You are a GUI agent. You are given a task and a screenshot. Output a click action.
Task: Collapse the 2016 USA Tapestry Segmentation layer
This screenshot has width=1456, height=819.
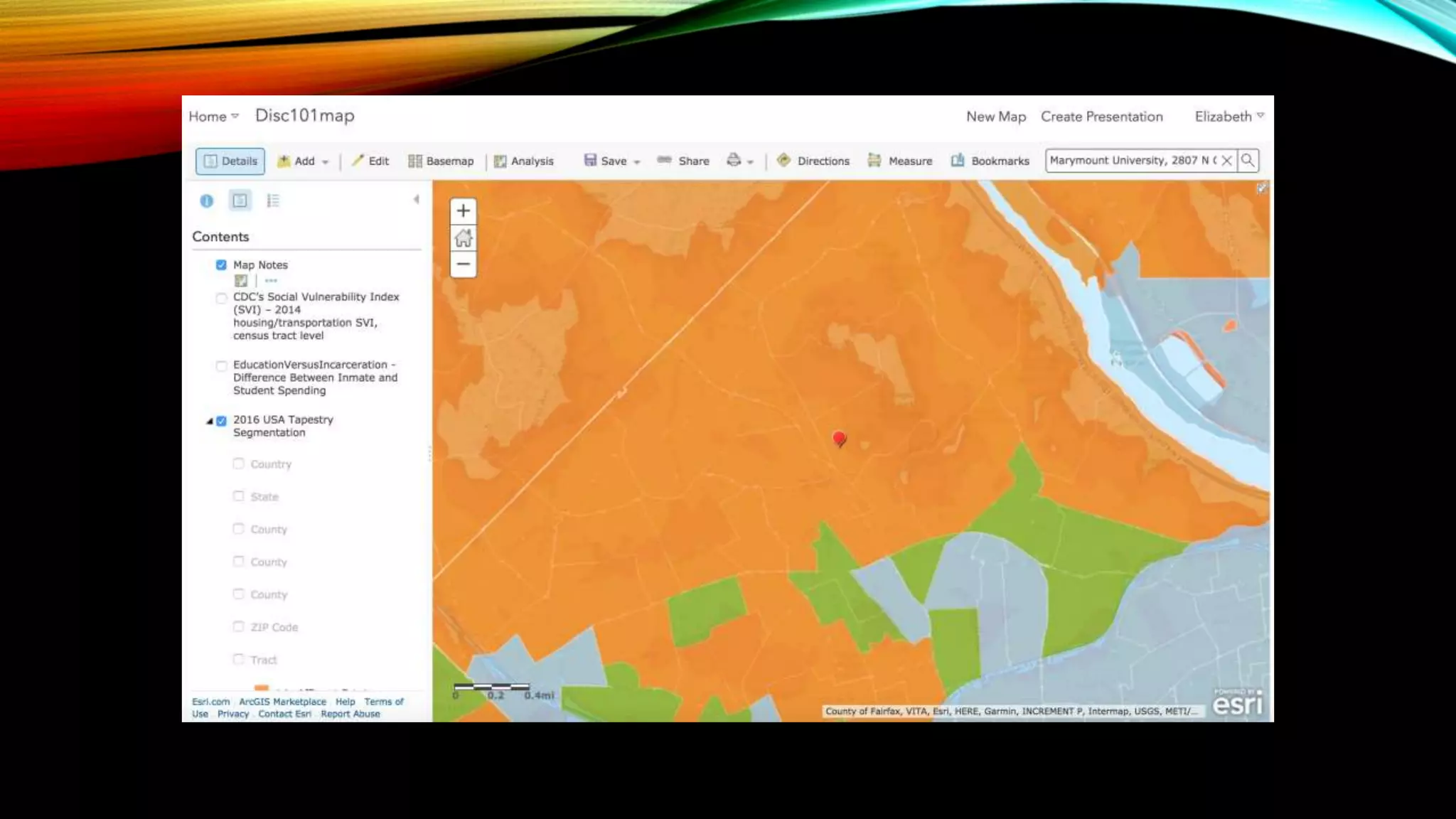coord(210,421)
